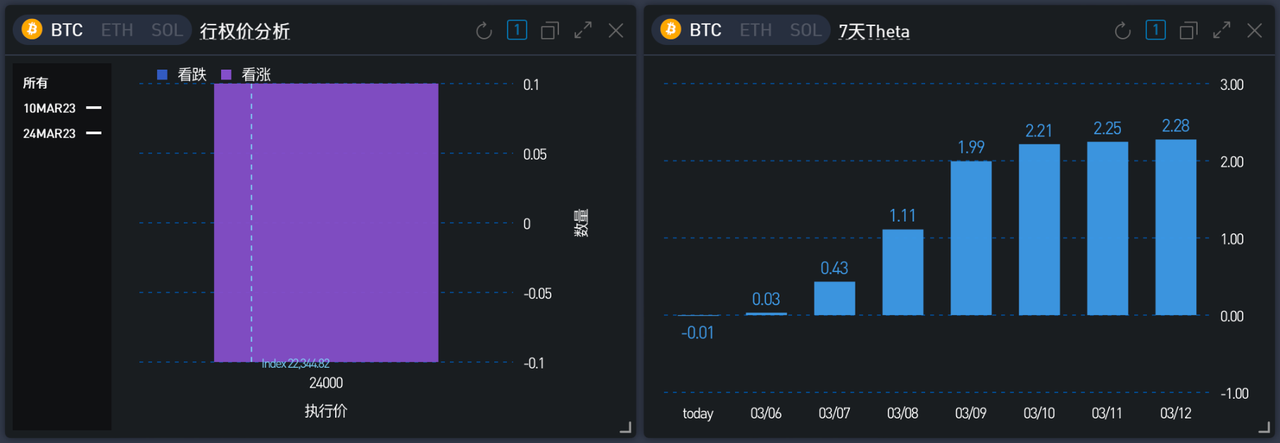
Task: Expand the Theta panel to fullscreen
Action: pyautogui.click(x=1222, y=31)
